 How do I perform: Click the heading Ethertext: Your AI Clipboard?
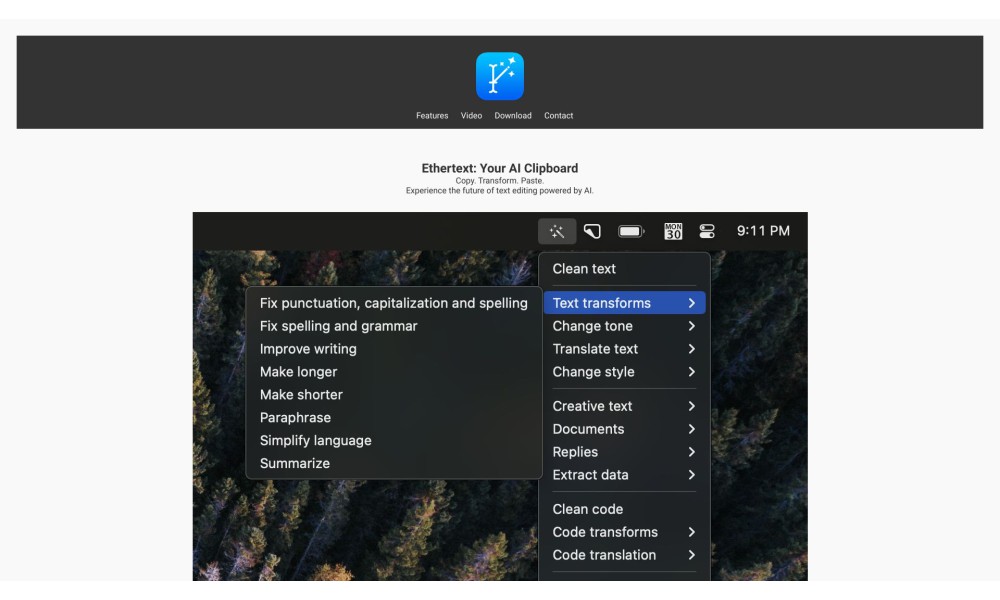(499, 168)
